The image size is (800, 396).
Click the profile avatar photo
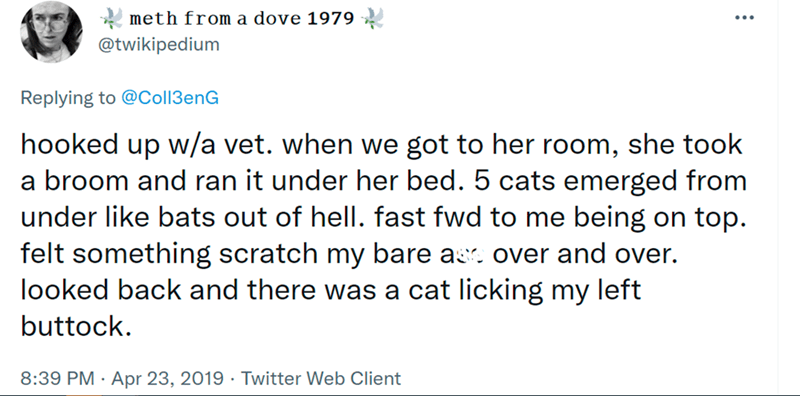52,32
